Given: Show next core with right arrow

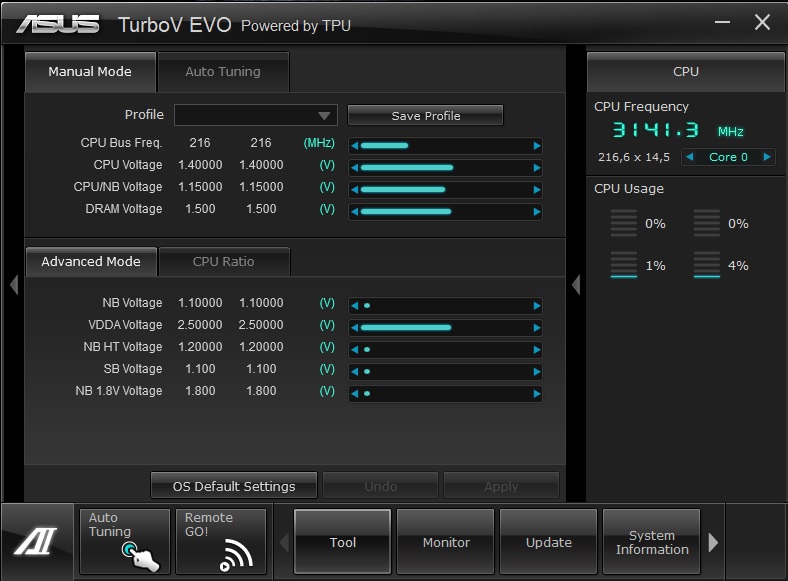Looking at the screenshot, I should tap(767, 157).
